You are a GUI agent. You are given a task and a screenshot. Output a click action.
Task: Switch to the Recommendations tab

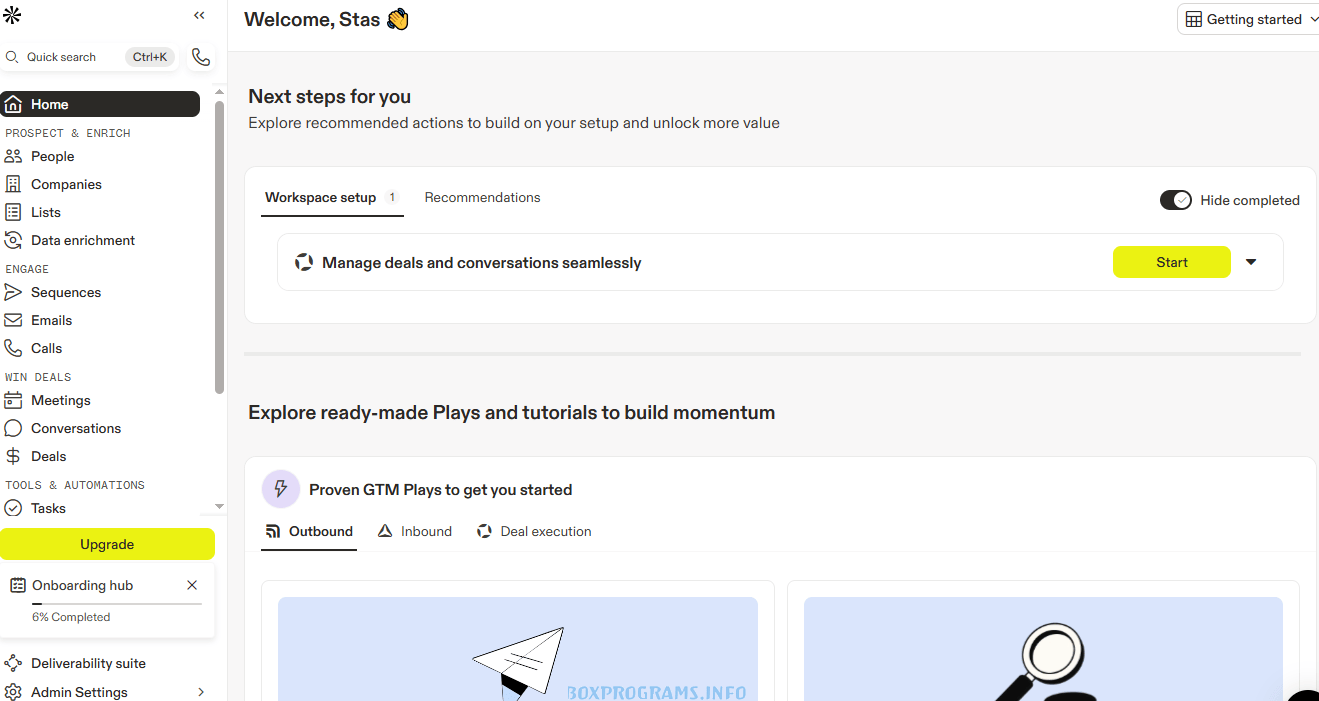[482, 198]
